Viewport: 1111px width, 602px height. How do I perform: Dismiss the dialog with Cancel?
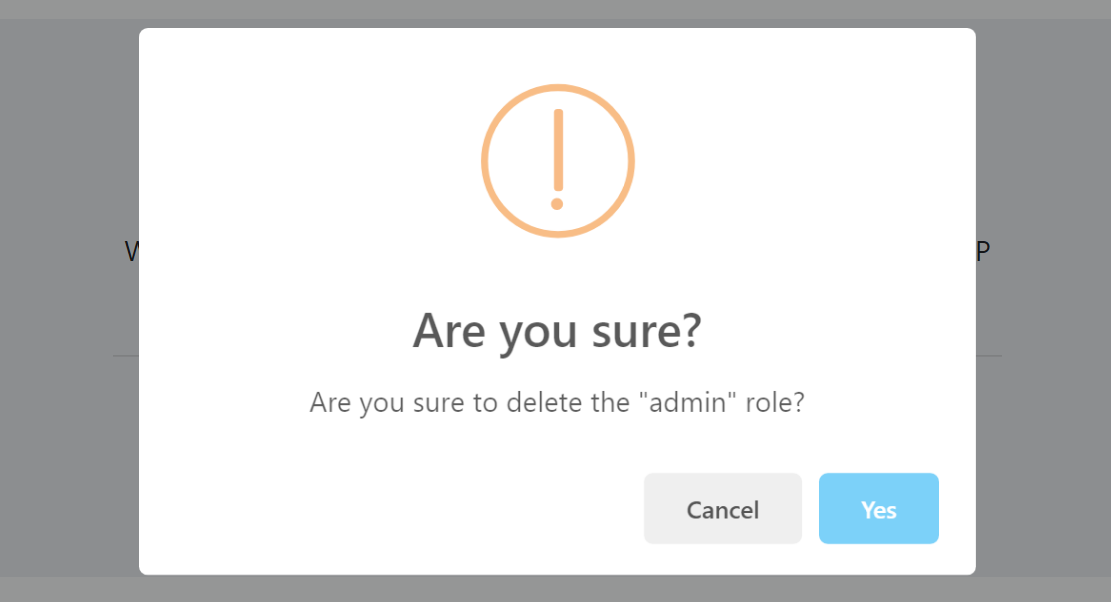pos(722,508)
